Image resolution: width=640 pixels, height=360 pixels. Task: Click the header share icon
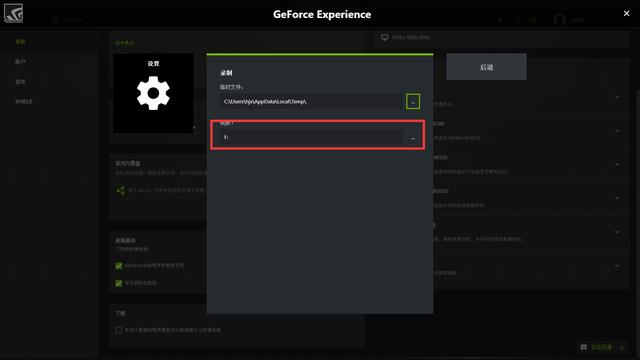517,20
